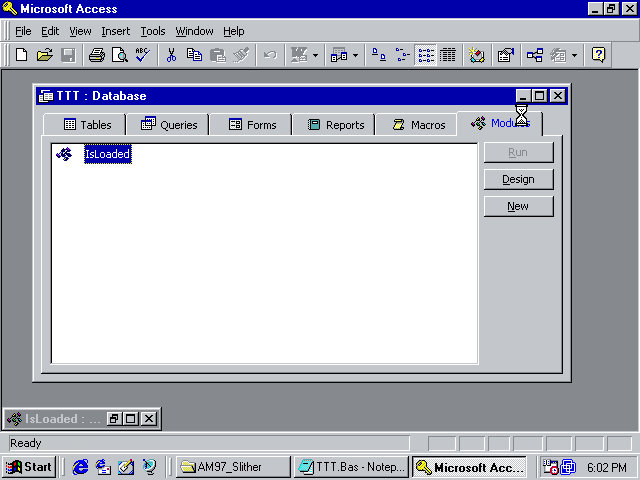The width and height of the screenshot is (640, 480).
Task: Open the Tools menu
Action: 153,31
